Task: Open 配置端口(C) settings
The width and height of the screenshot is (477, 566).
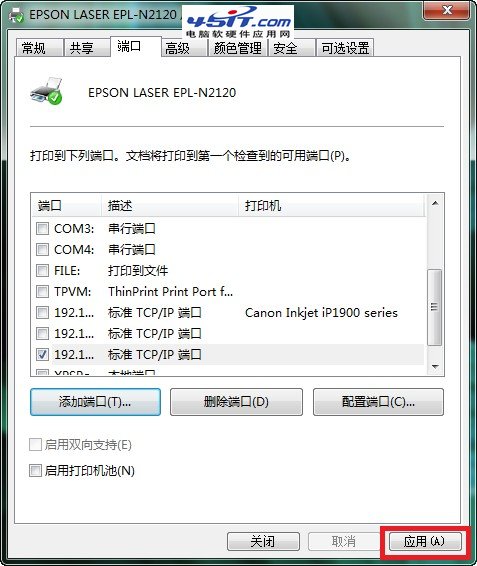Action: click(x=378, y=402)
